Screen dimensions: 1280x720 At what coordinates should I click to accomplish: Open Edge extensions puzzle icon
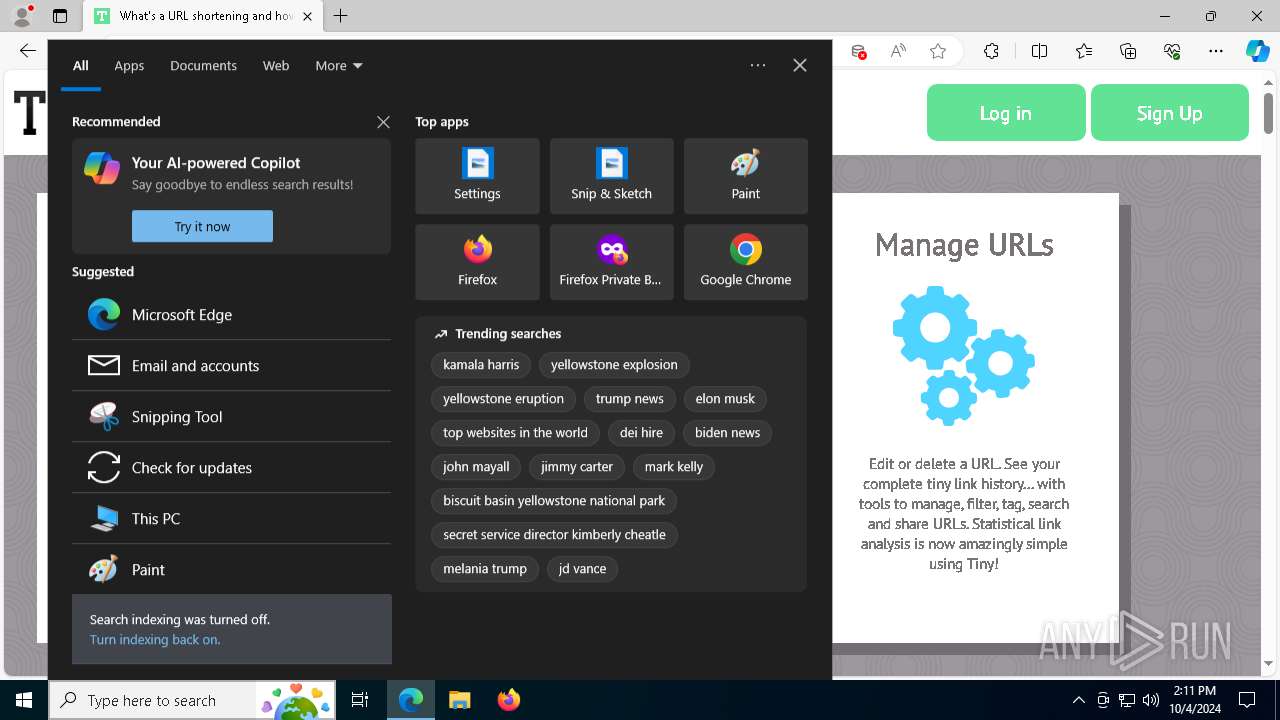(x=991, y=51)
